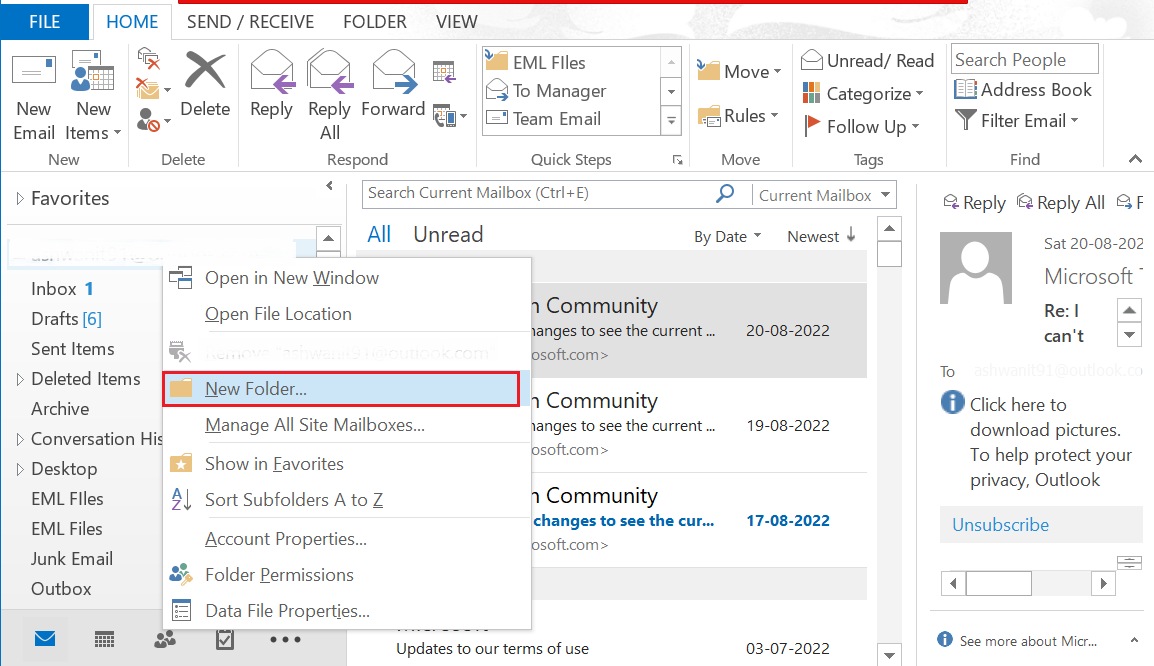The width and height of the screenshot is (1154, 666).
Task: Choose Open in New Window
Action: coord(347,277)
